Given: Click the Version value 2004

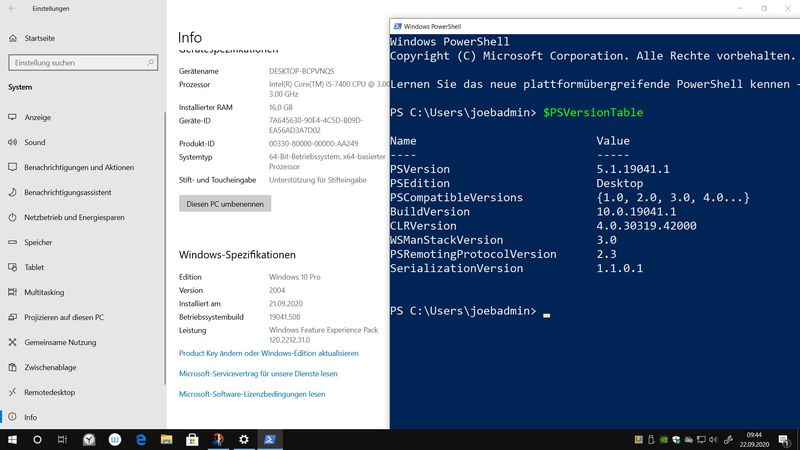Looking at the screenshot, I should [277, 290].
